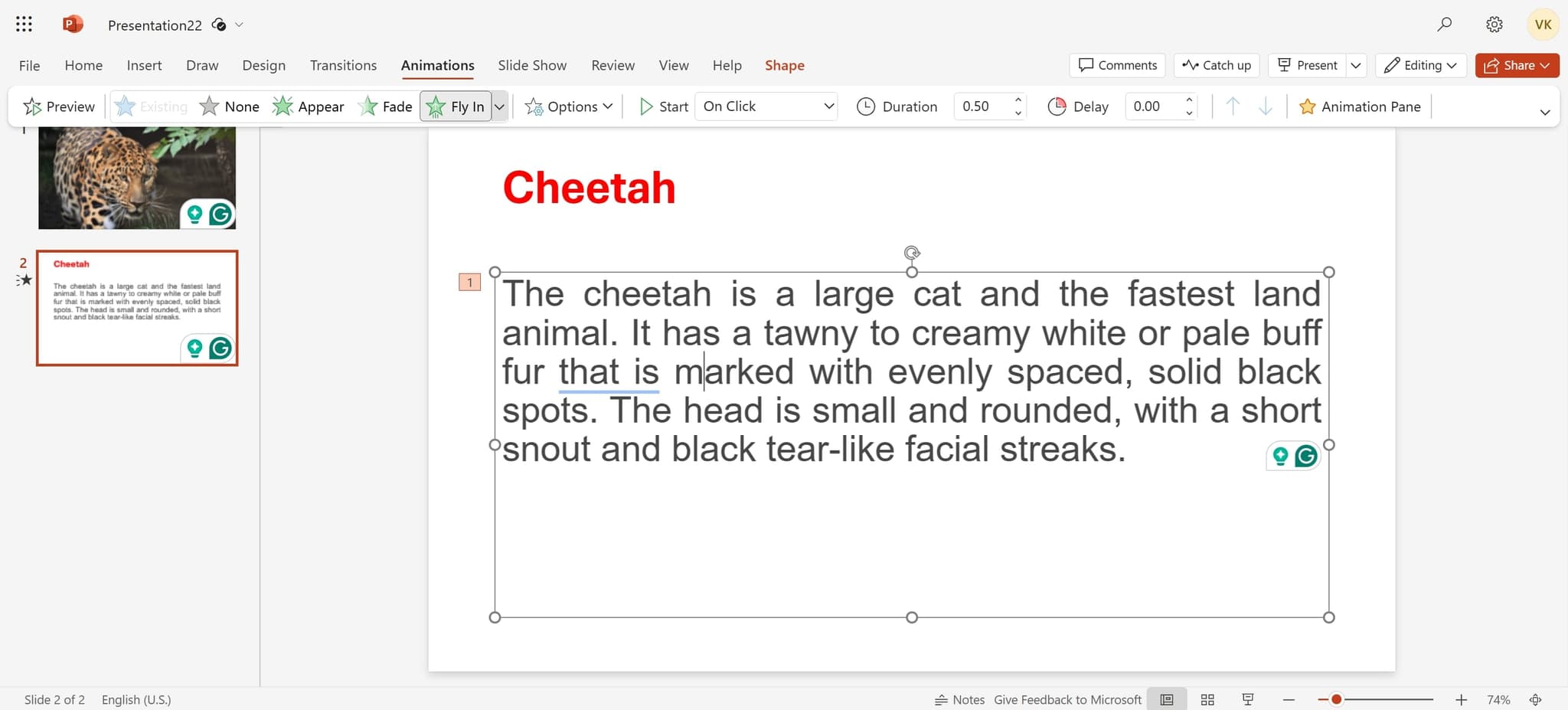Open the Editing mode dropdown
Image resolution: width=1568 pixels, height=710 pixels.
point(1421,65)
